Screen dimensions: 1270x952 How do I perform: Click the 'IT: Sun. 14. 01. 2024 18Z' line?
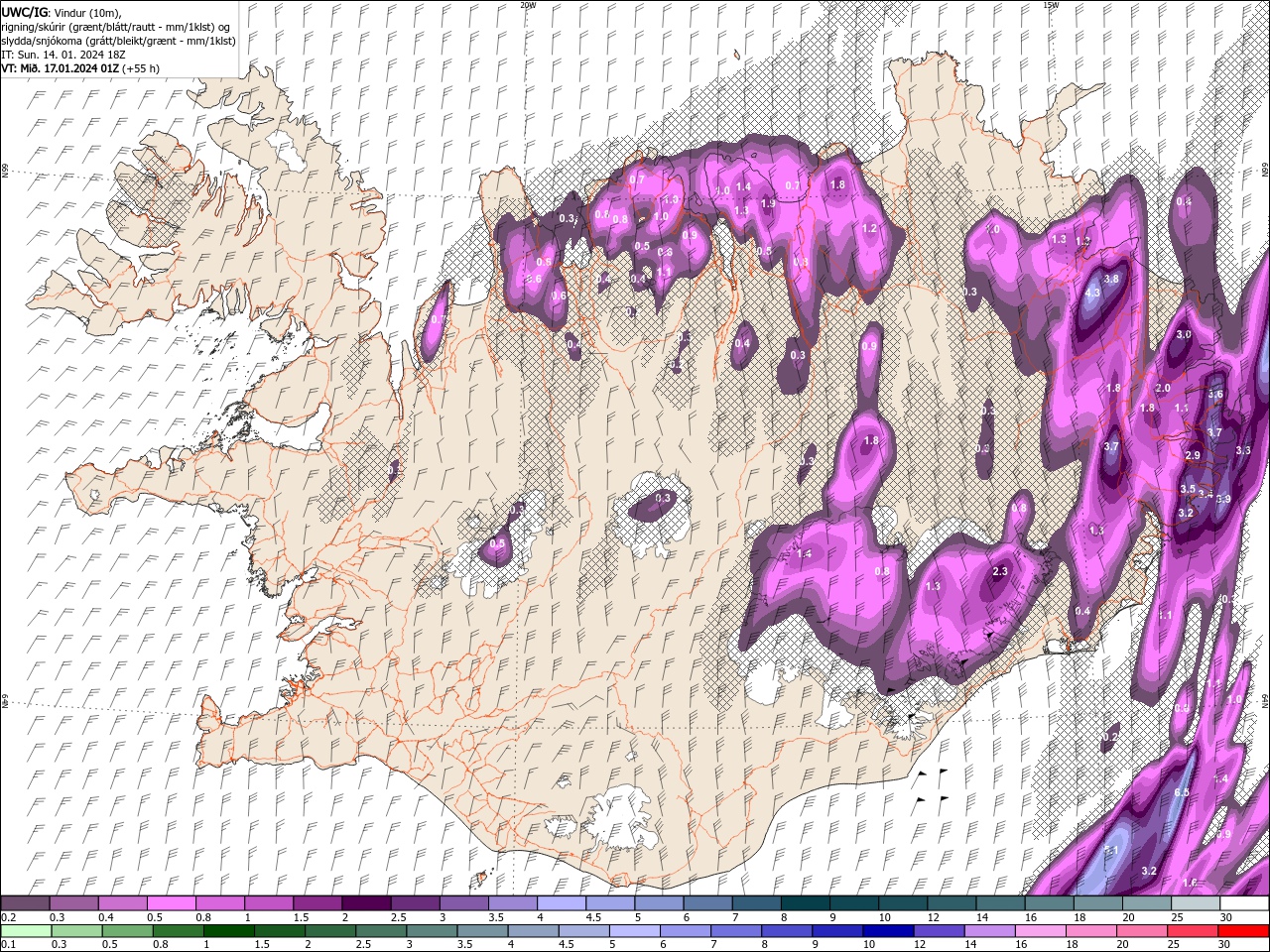[x=63, y=55]
